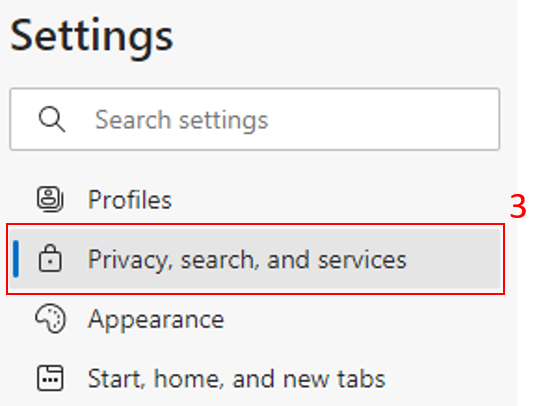
Task: Click the gray highlighted area right of services
Action: 454,259
